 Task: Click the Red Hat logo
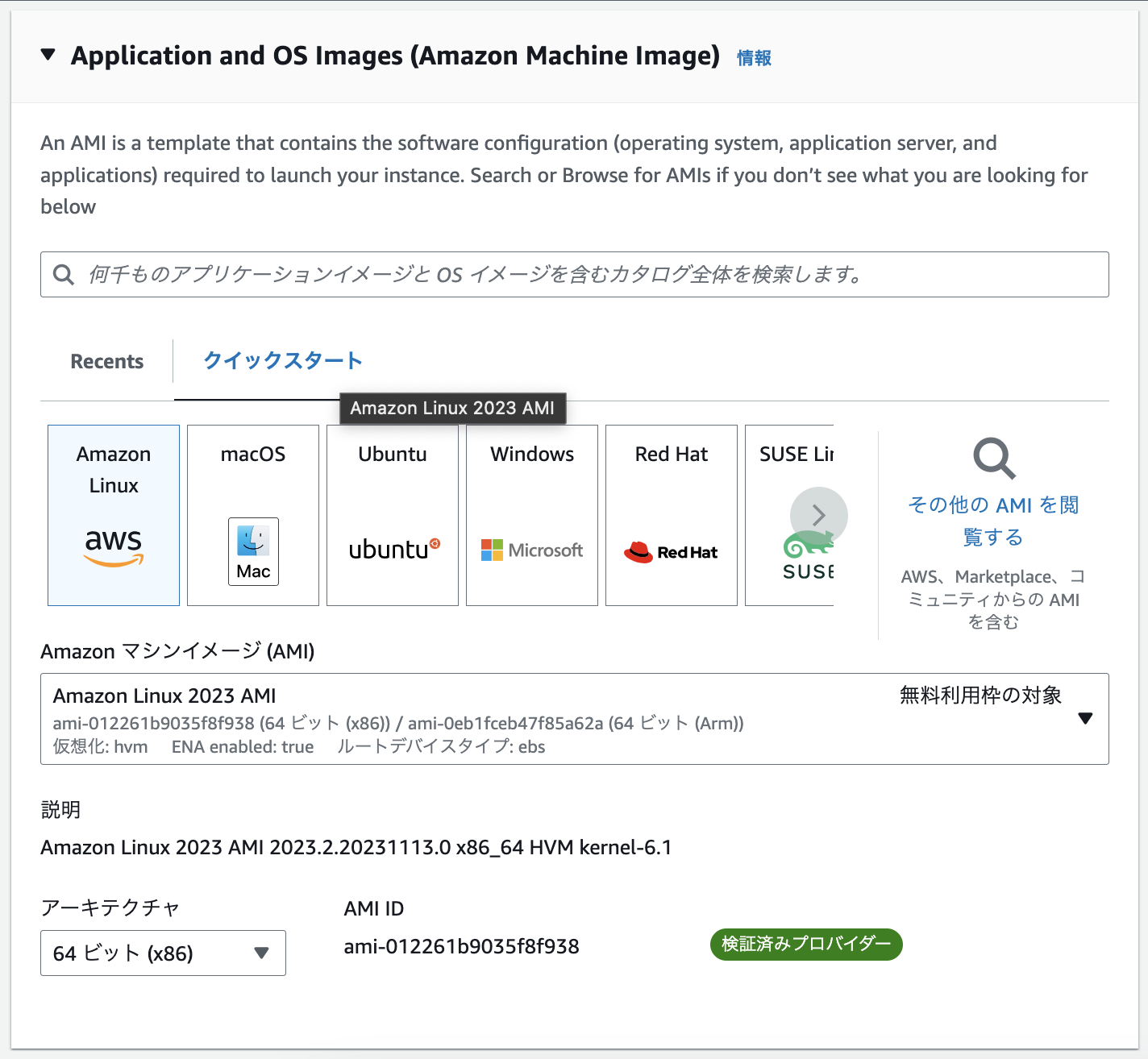pos(671,552)
